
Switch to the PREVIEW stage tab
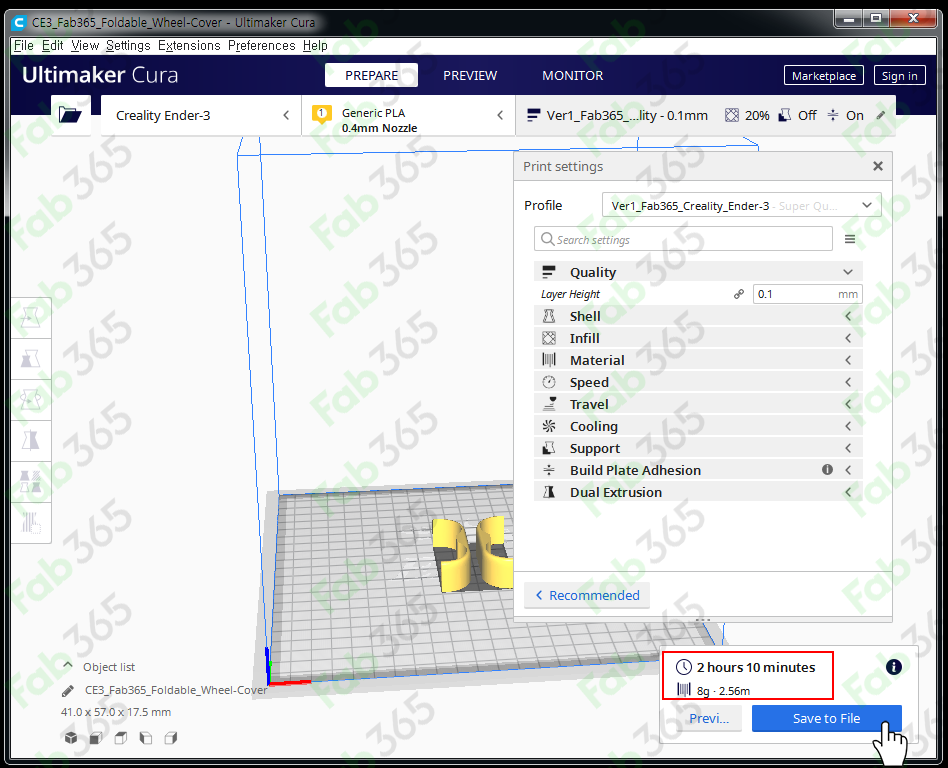(470, 76)
